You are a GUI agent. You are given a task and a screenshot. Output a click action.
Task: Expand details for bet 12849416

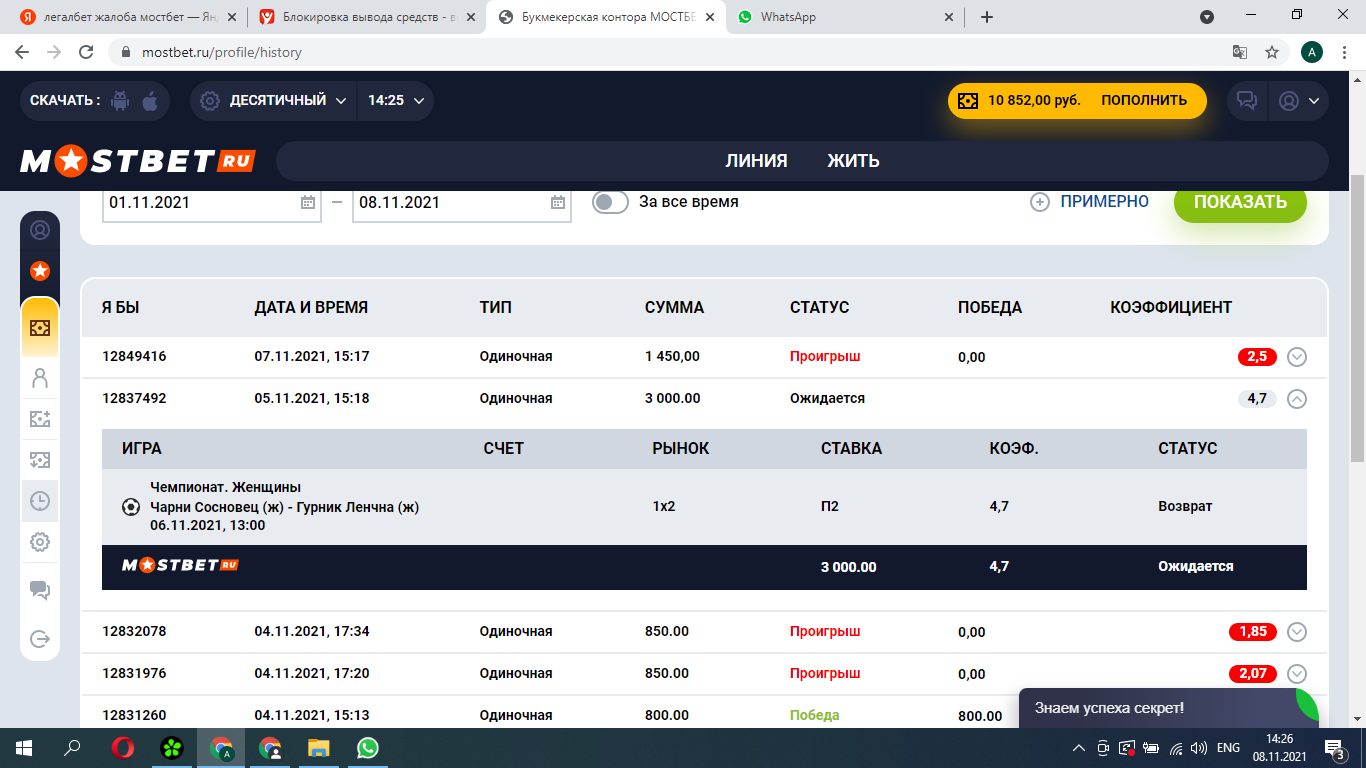(x=1297, y=357)
